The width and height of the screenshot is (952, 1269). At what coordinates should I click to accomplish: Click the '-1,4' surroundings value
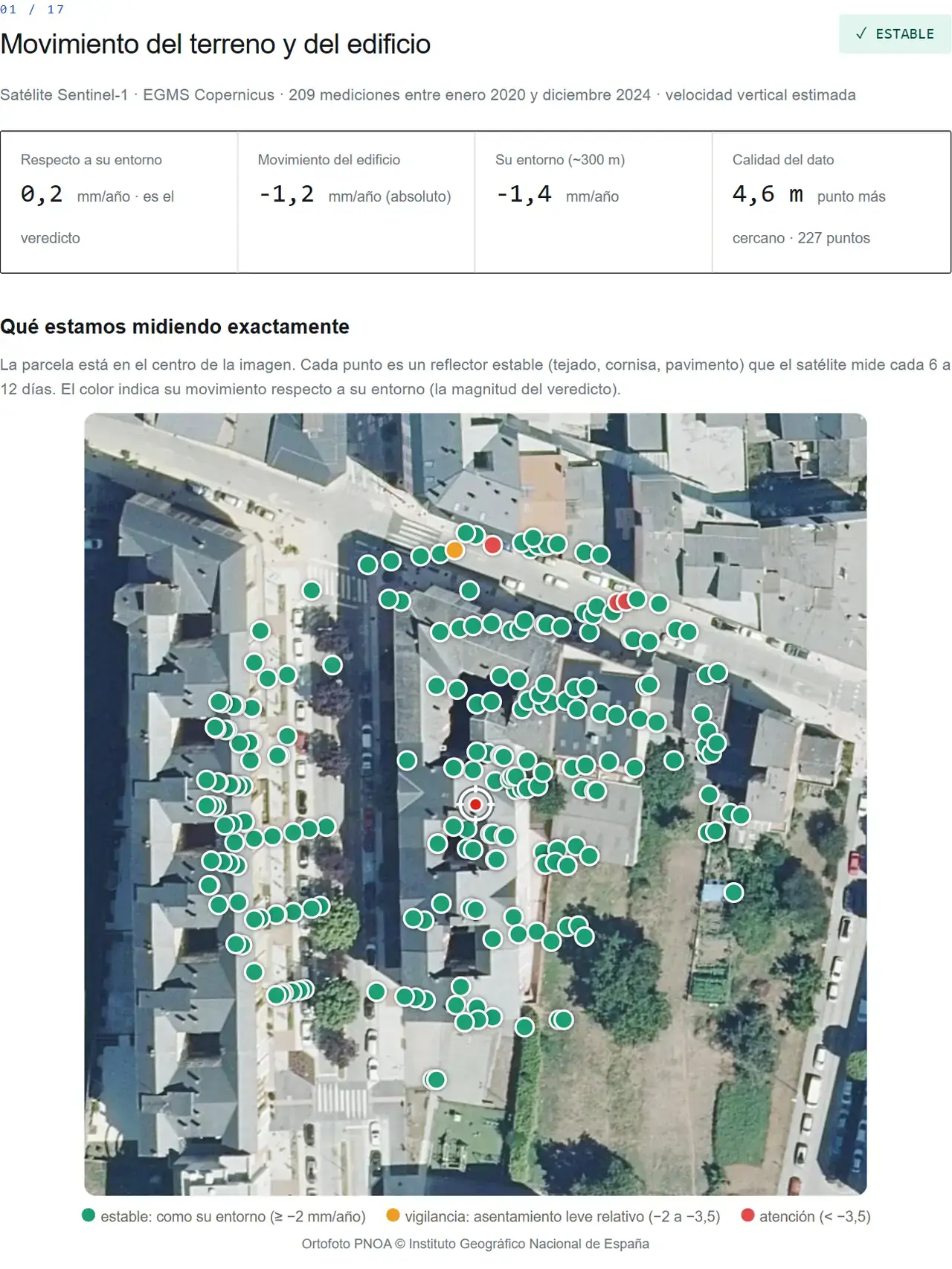tap(524, 195)
